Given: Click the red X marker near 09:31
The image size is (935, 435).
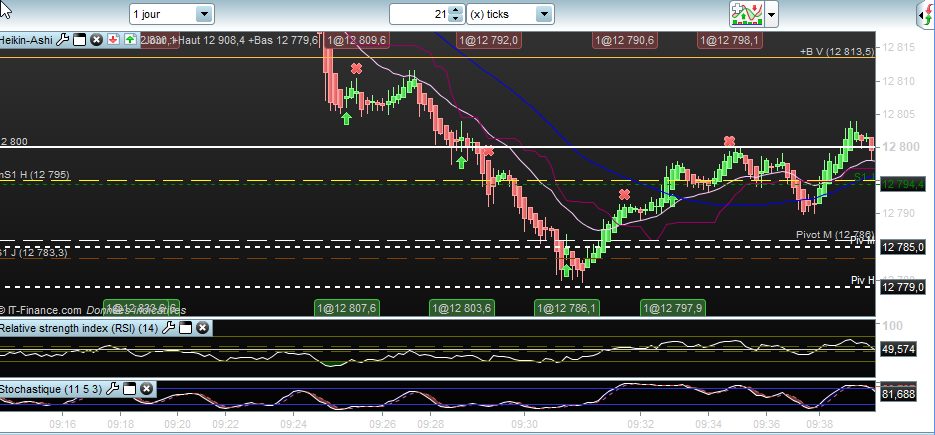Looking at the screenshot, I should point(624,195).
